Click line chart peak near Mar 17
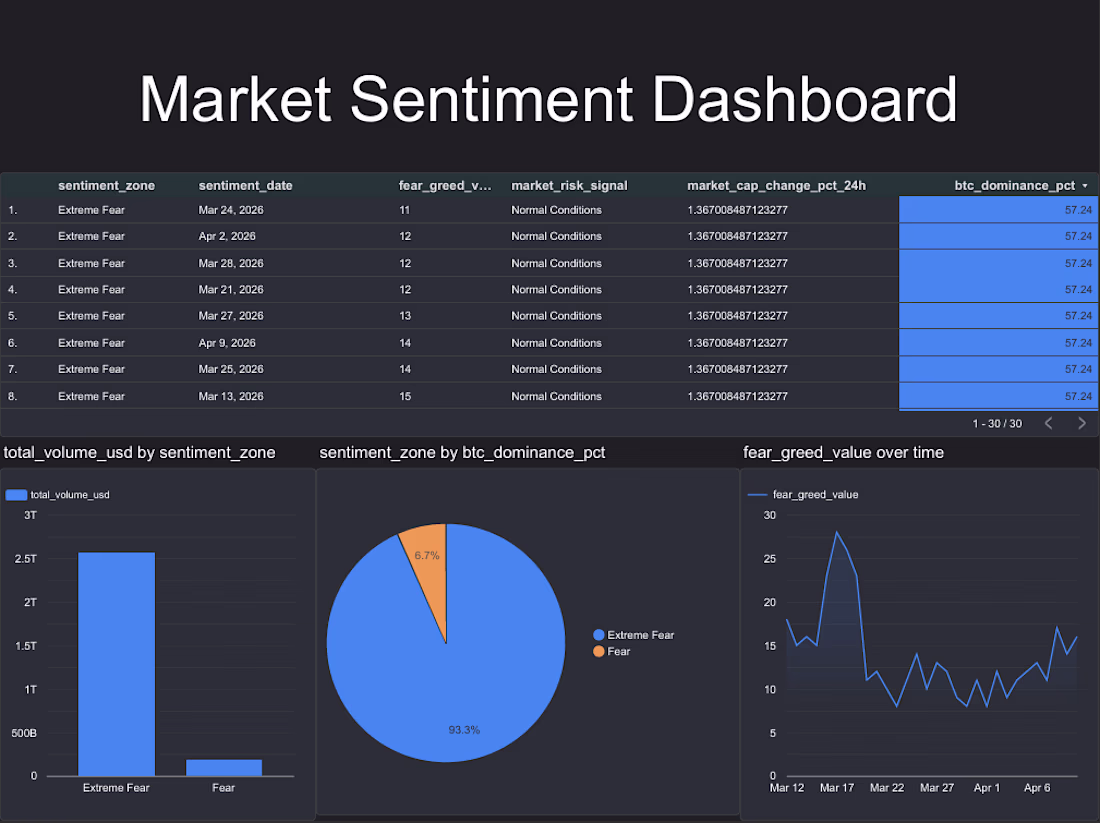 point(837,533)
